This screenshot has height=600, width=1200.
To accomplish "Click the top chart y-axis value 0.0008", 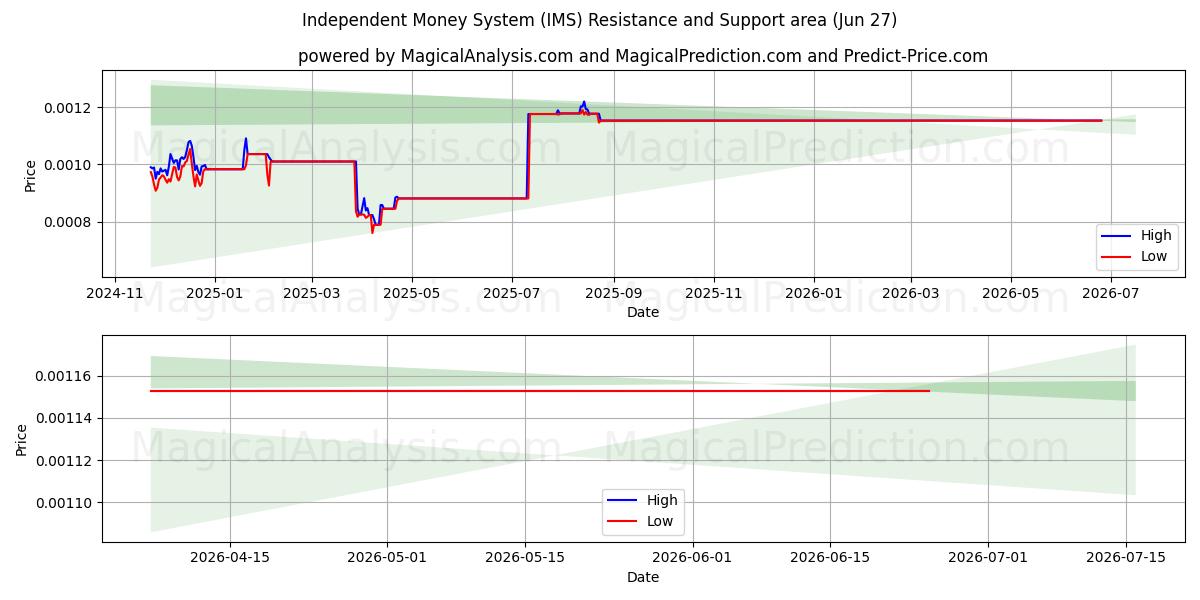I will point(68,222).
